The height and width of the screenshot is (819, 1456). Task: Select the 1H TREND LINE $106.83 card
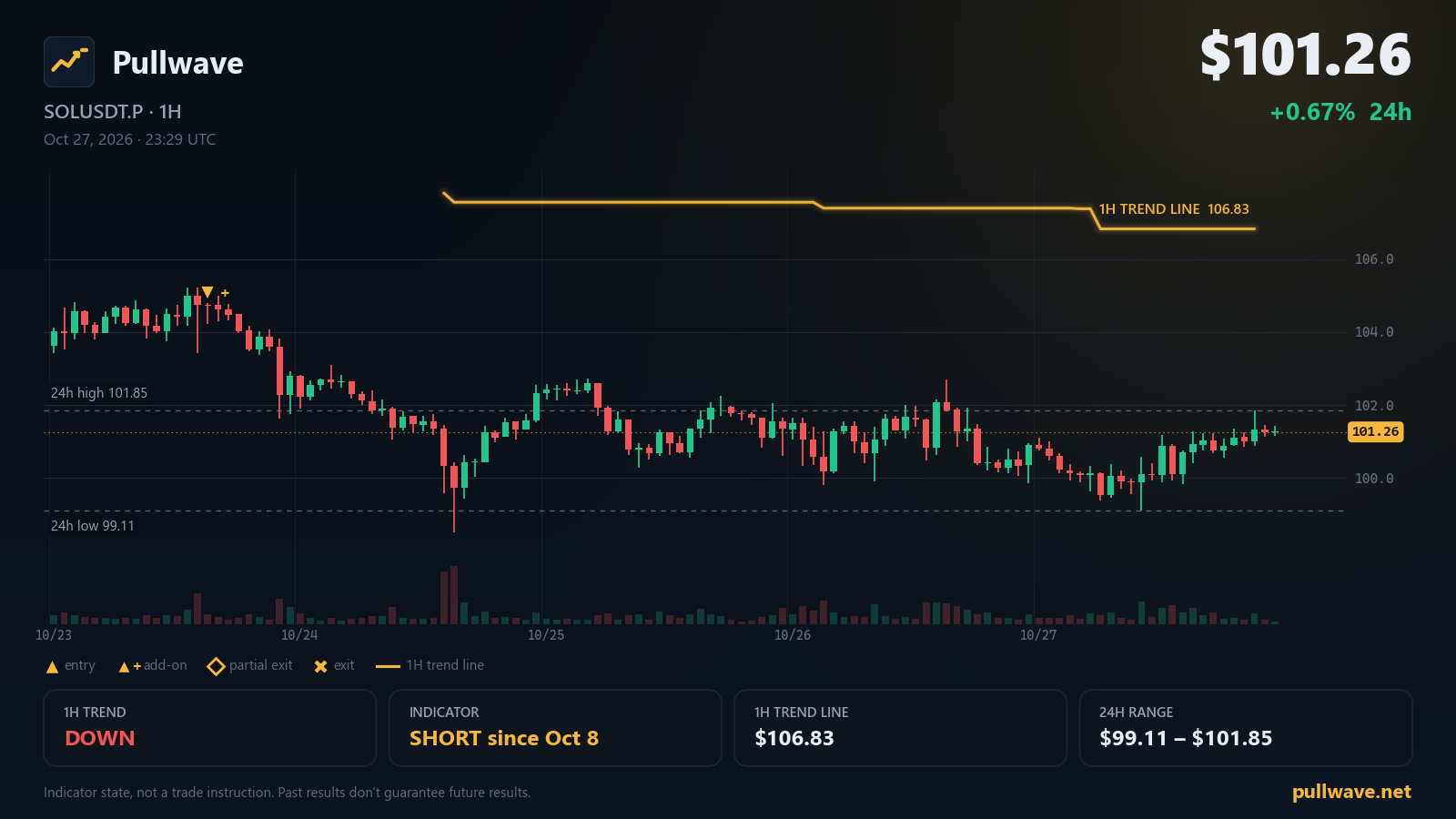point(900,728)
